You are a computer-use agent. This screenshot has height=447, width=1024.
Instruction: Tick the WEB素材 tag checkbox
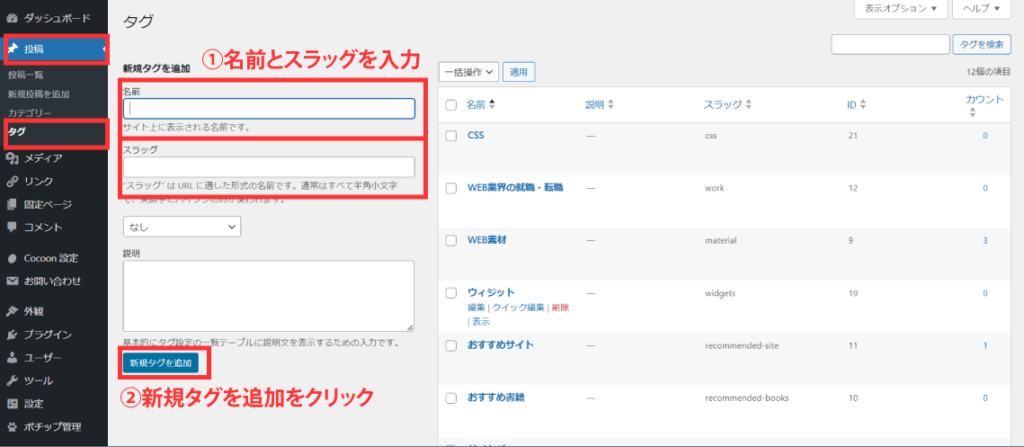click(451, 240)
